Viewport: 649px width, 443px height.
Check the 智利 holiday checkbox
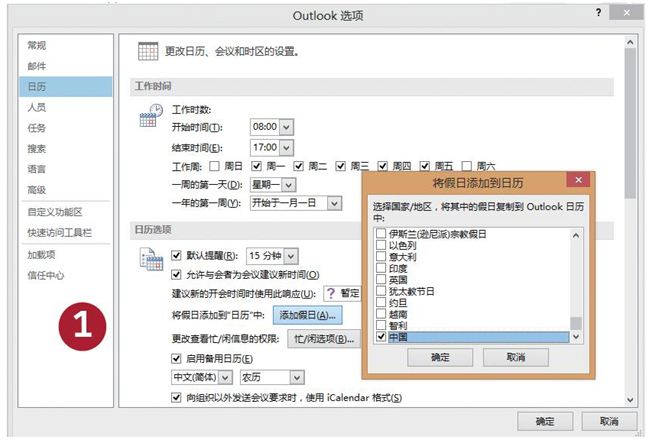click(381, 325)
